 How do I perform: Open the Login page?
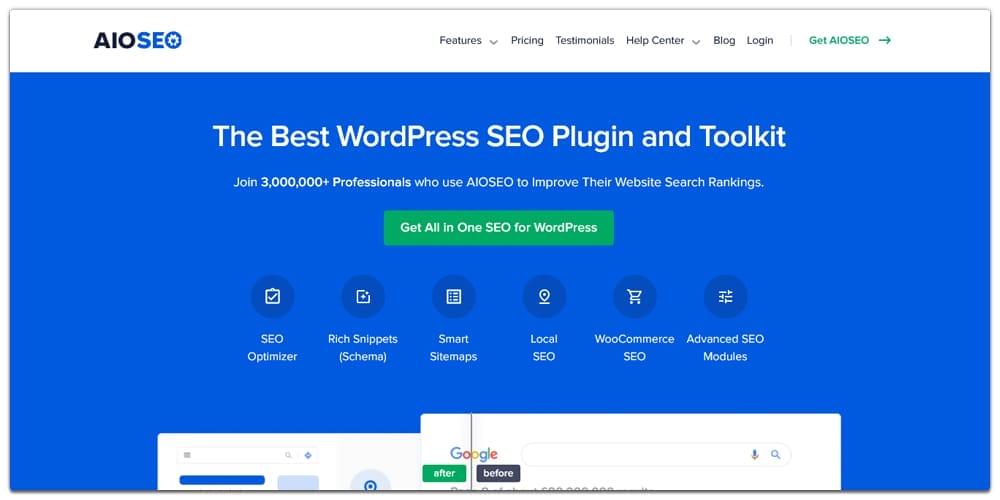[760, 40]
